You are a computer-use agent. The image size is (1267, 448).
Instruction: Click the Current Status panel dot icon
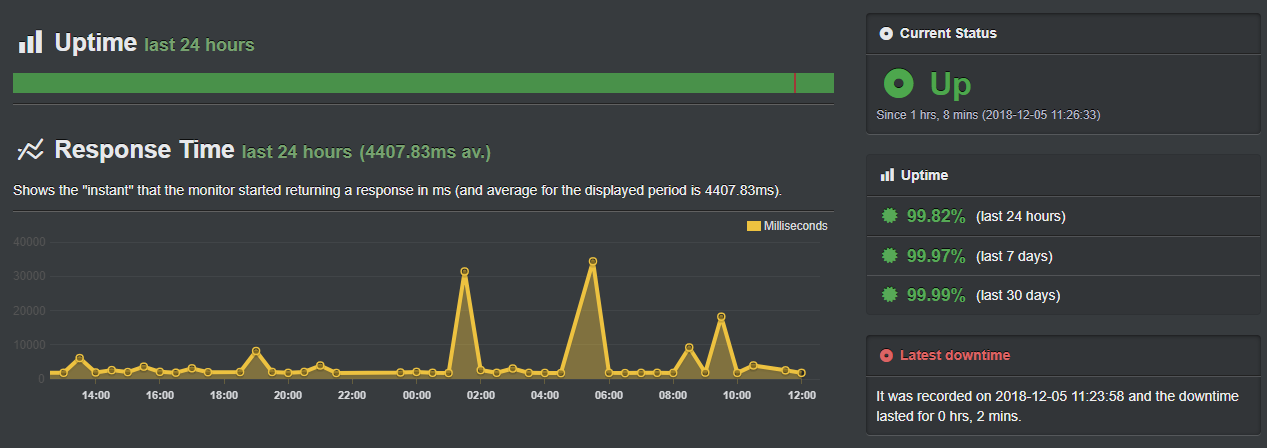tap(886, 33)
